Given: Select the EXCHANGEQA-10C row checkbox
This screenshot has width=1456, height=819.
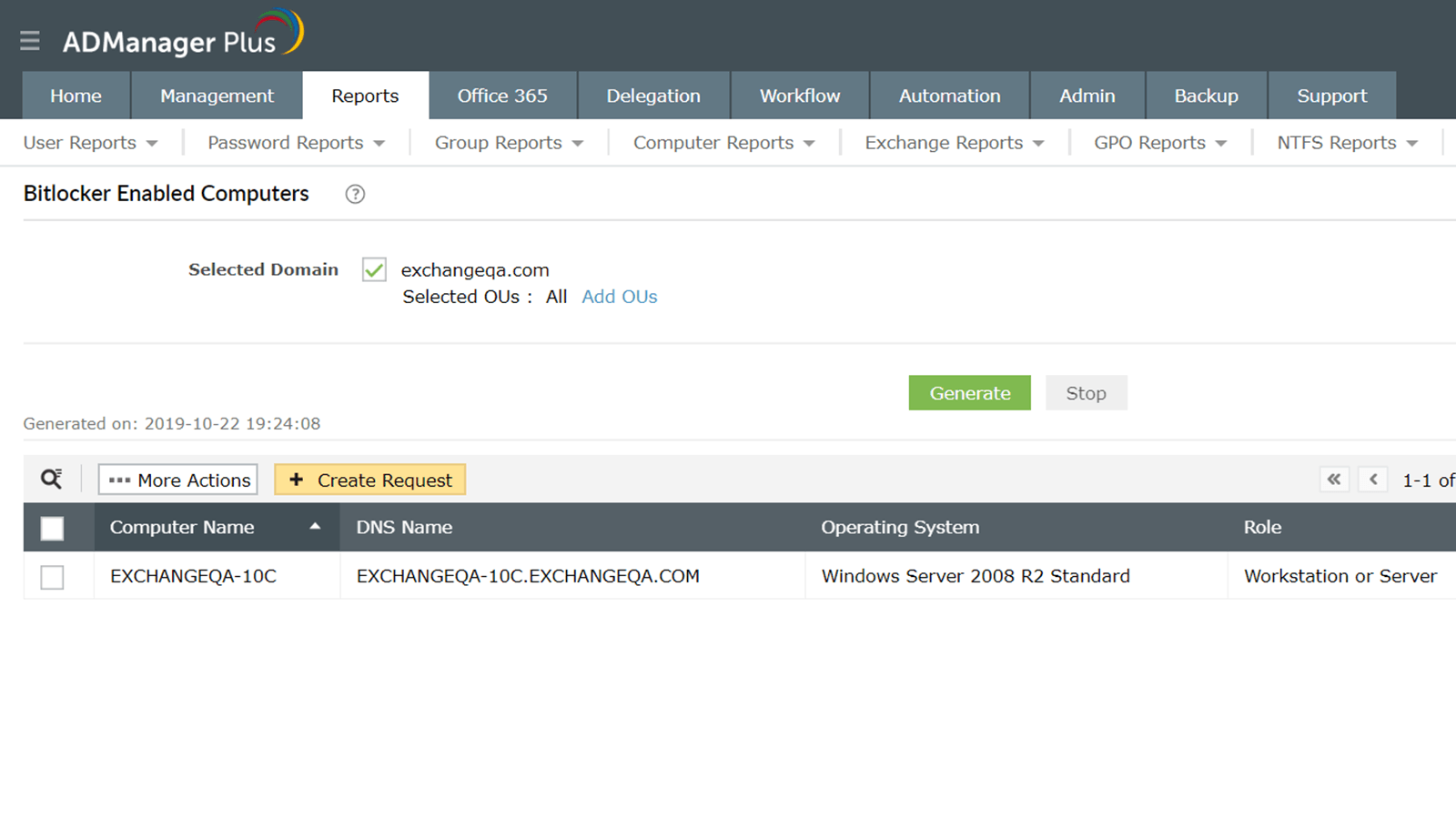Looking at the screenshot, I should [53, 577].
